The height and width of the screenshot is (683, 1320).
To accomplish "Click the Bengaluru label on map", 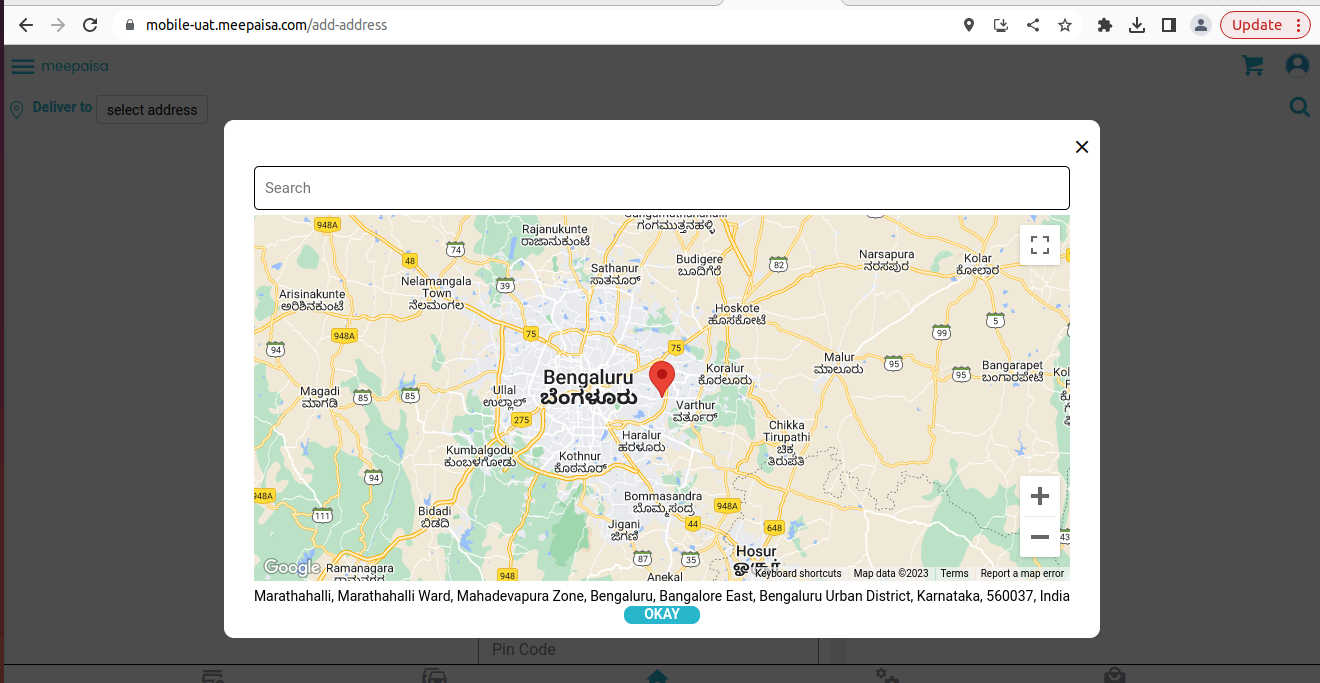I will click(x=589, y=387).
